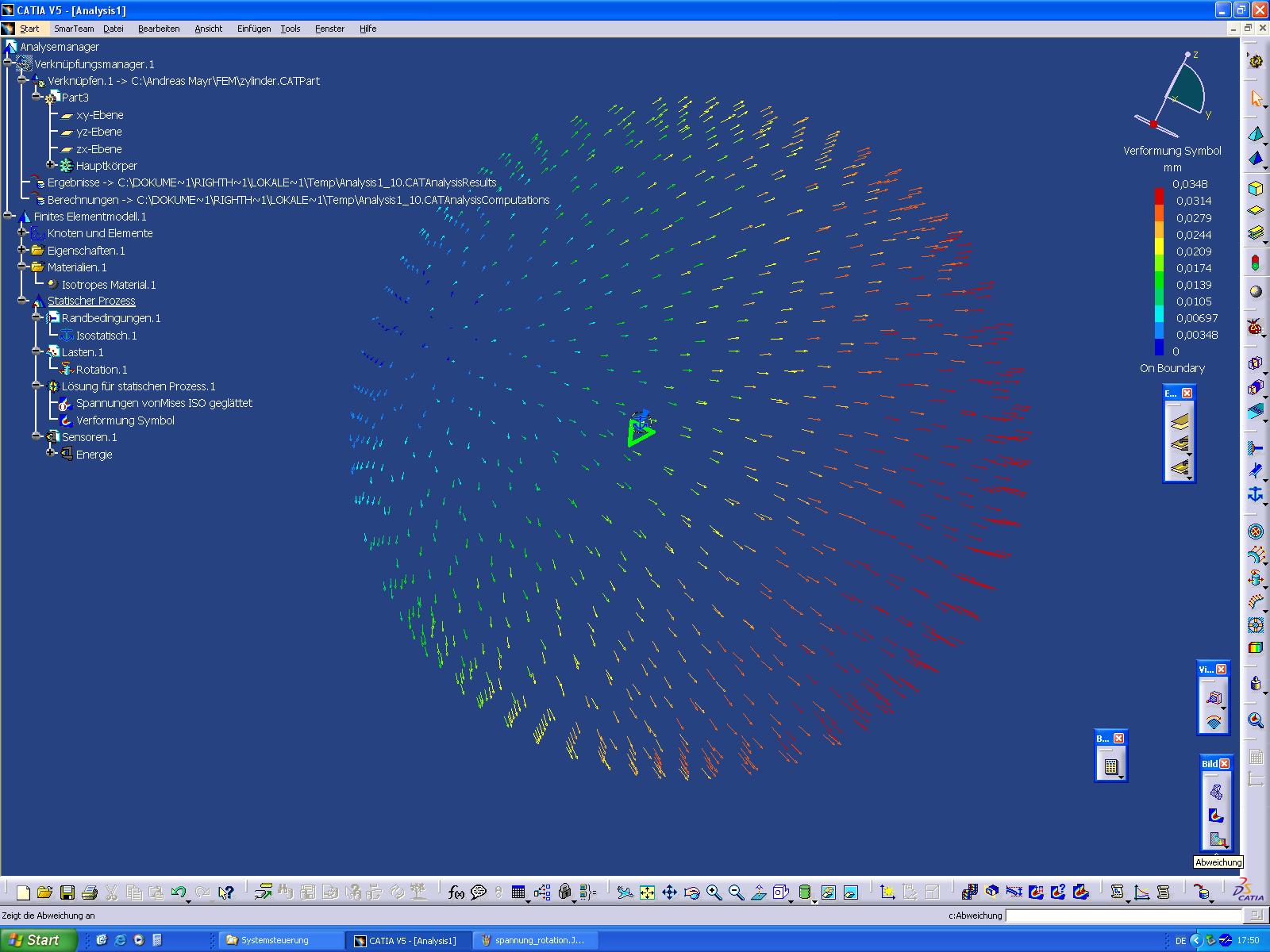Click the Cut Plane Analysis icon

[991, 892]
